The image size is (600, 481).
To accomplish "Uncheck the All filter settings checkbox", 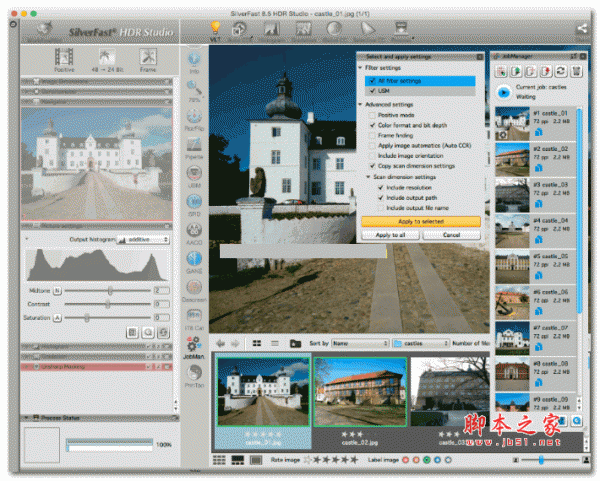I will 372,80.
